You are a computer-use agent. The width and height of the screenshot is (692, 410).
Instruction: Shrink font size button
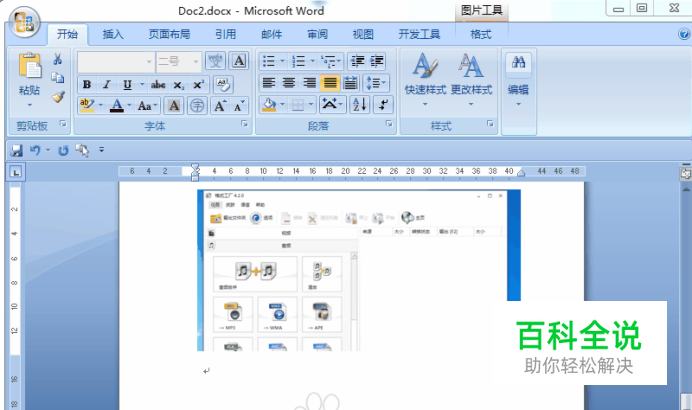pyautogui.click(x=239, y=105)
